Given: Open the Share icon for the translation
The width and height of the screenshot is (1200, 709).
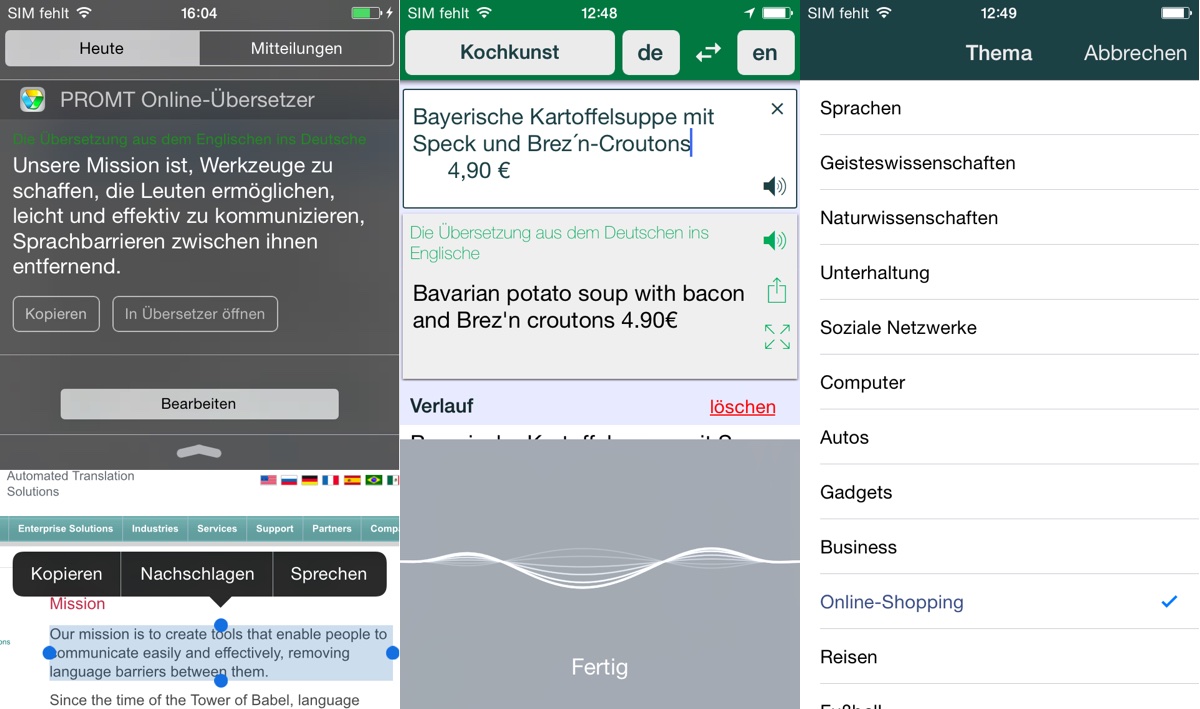Looking at the screenshot, I should pos(778,289).
